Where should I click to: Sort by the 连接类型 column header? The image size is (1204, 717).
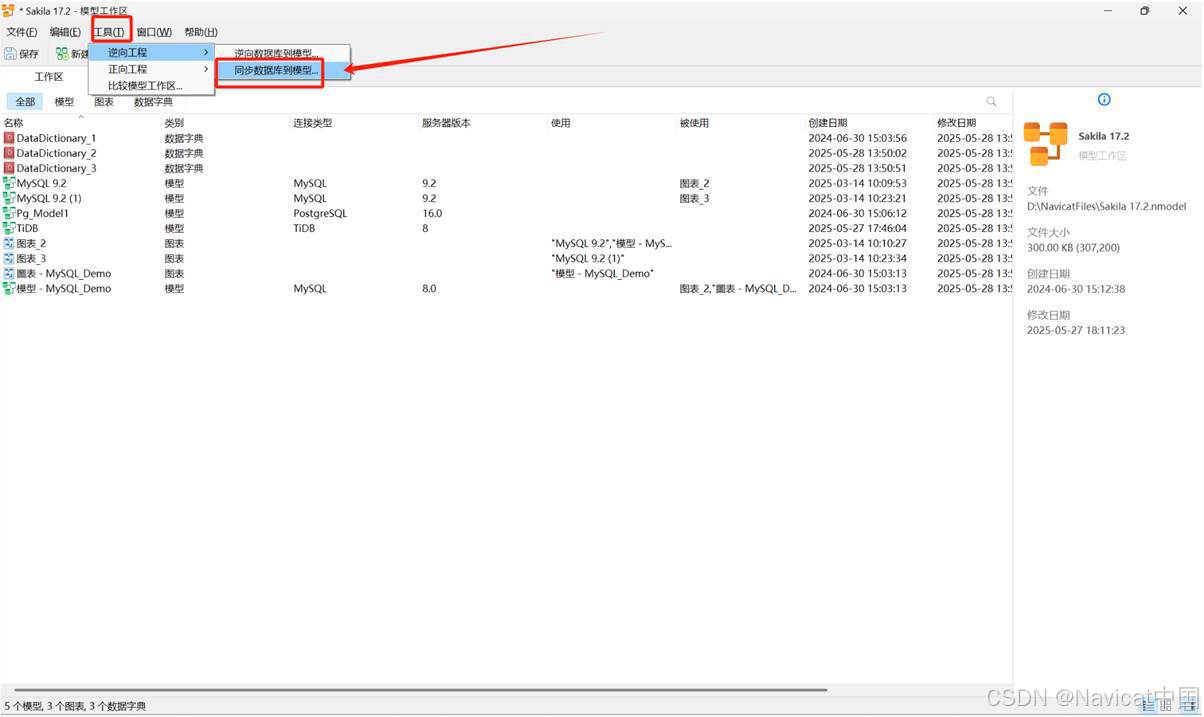(355, 123)
